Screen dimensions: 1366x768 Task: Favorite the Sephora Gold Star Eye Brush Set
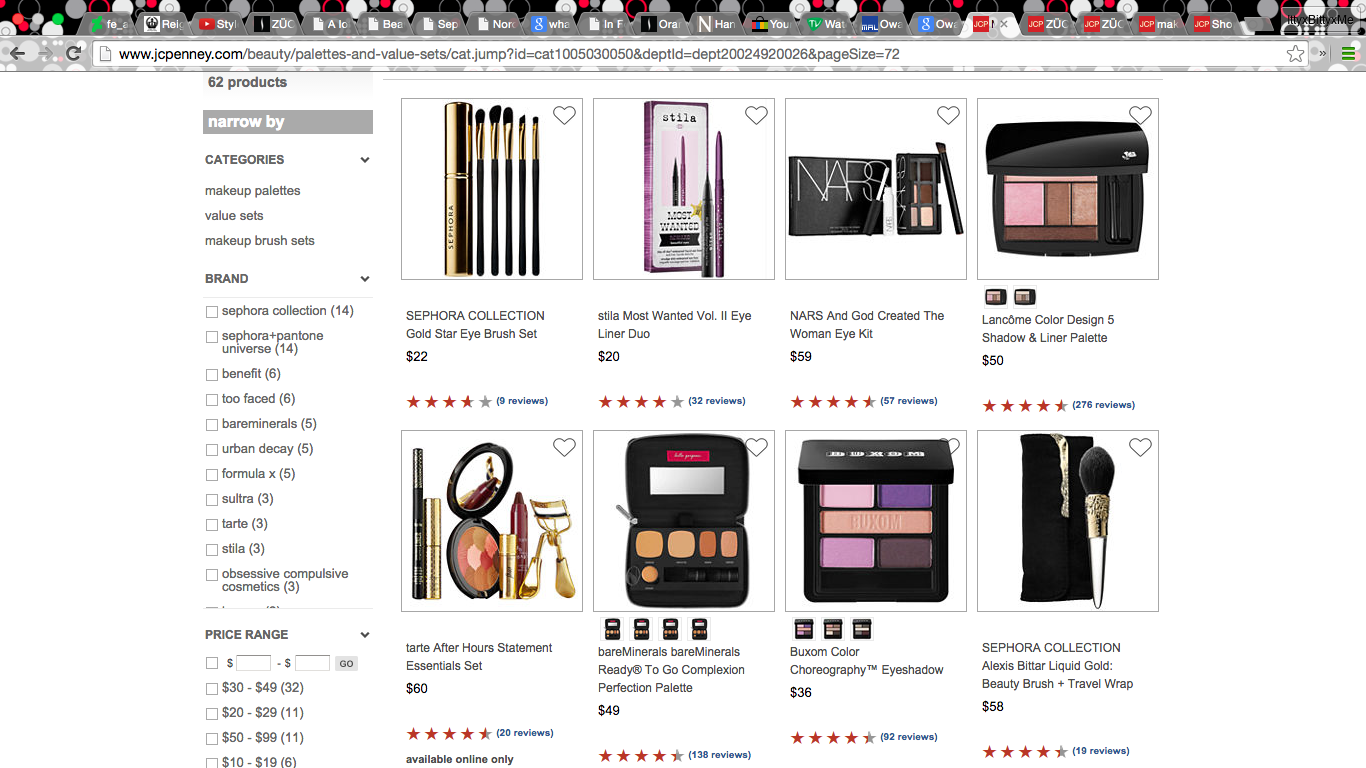click(x=564, y=115)
